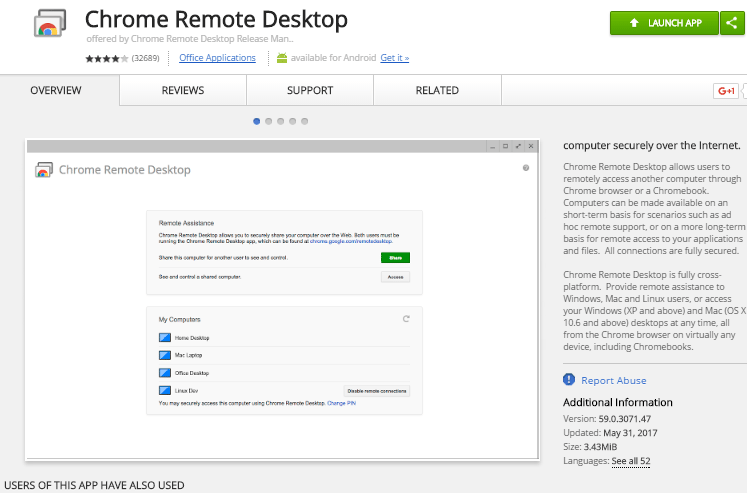
Task: Click the share icon button
Action: coord(732,23)
